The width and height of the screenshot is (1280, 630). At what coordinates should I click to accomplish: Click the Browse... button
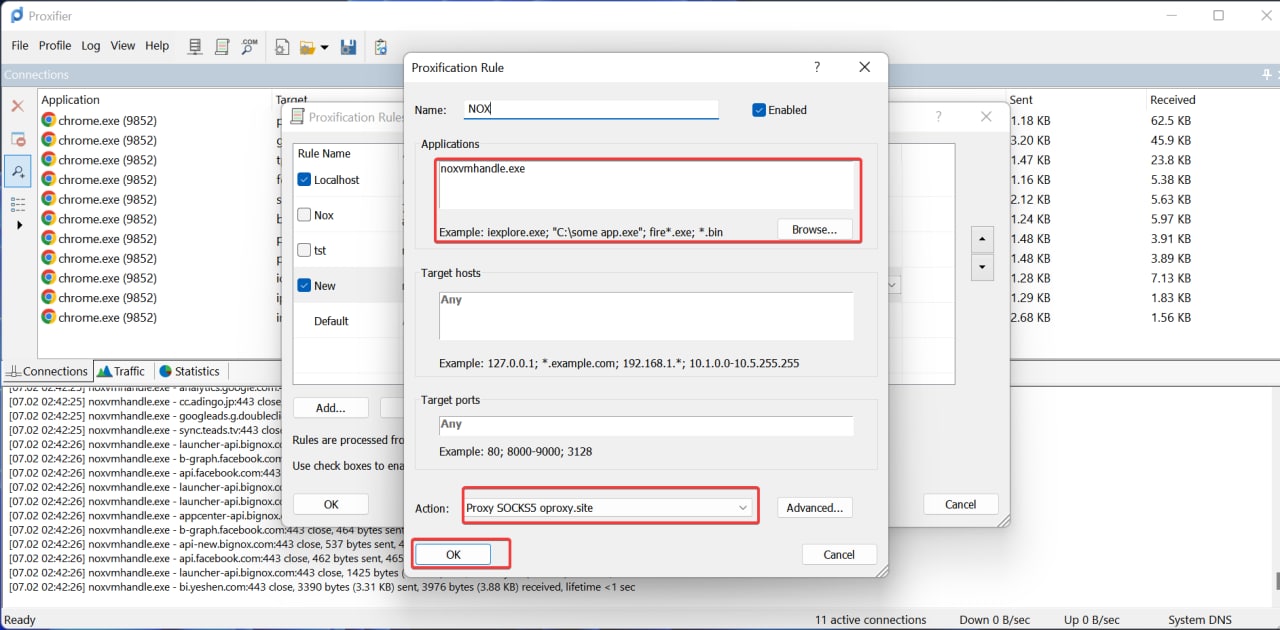[815, 229]
